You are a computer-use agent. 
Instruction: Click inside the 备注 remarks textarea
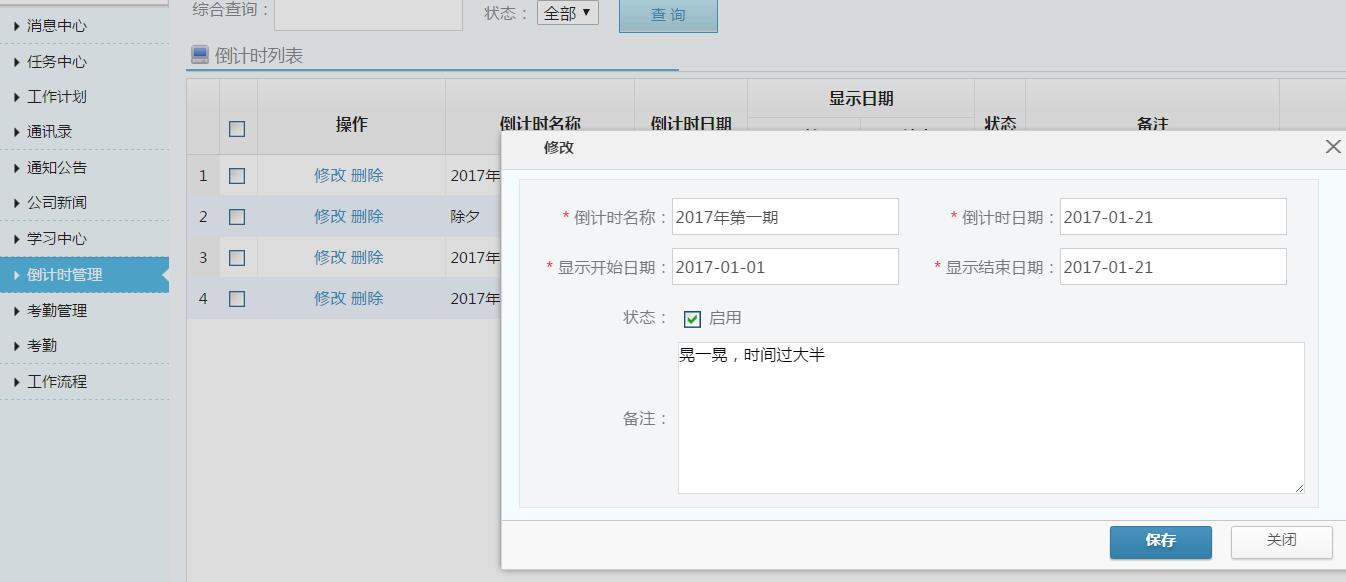[990, 418]
